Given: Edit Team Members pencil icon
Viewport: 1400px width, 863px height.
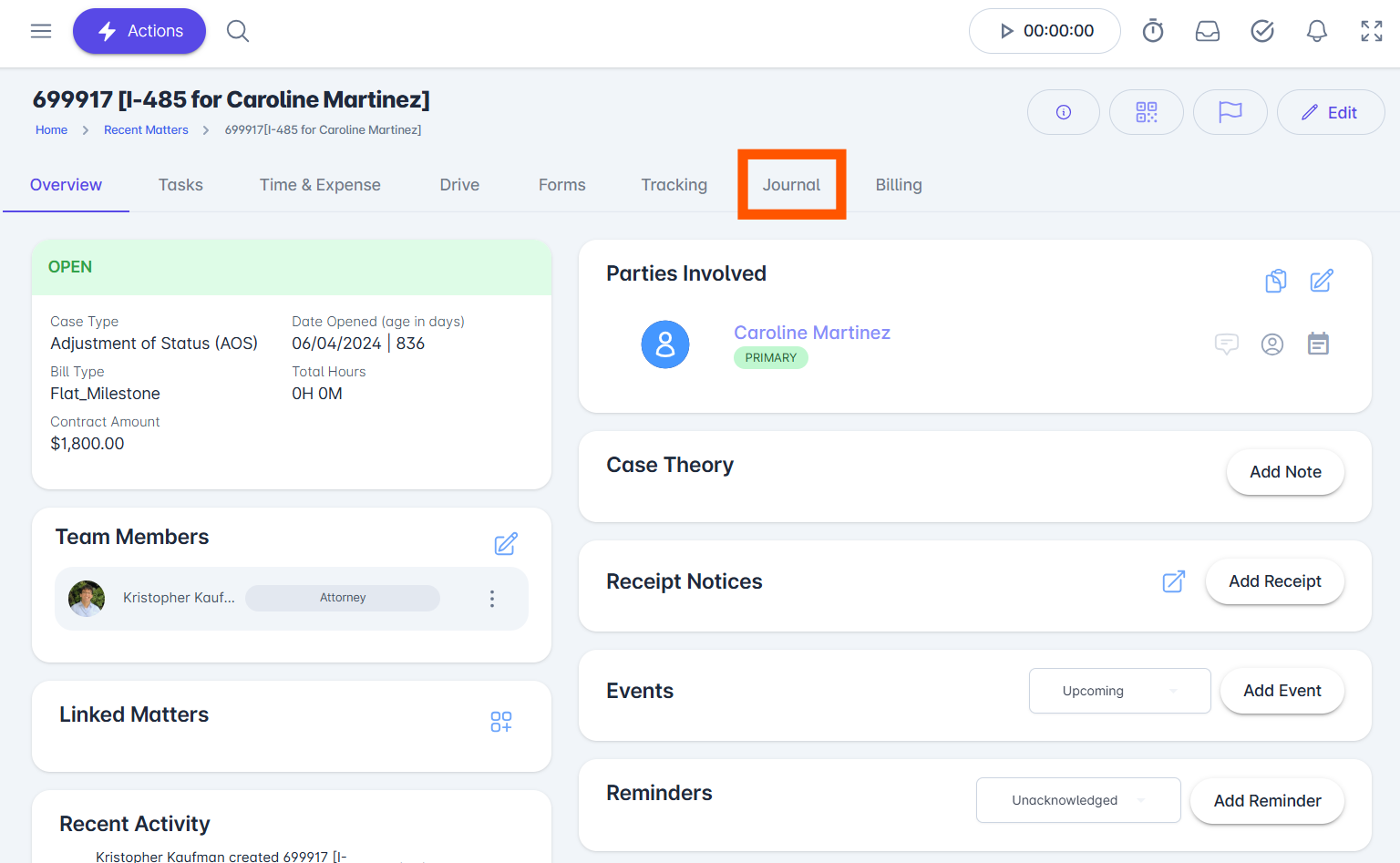Looking at the screenshot, I should click(x=506, y=544).
